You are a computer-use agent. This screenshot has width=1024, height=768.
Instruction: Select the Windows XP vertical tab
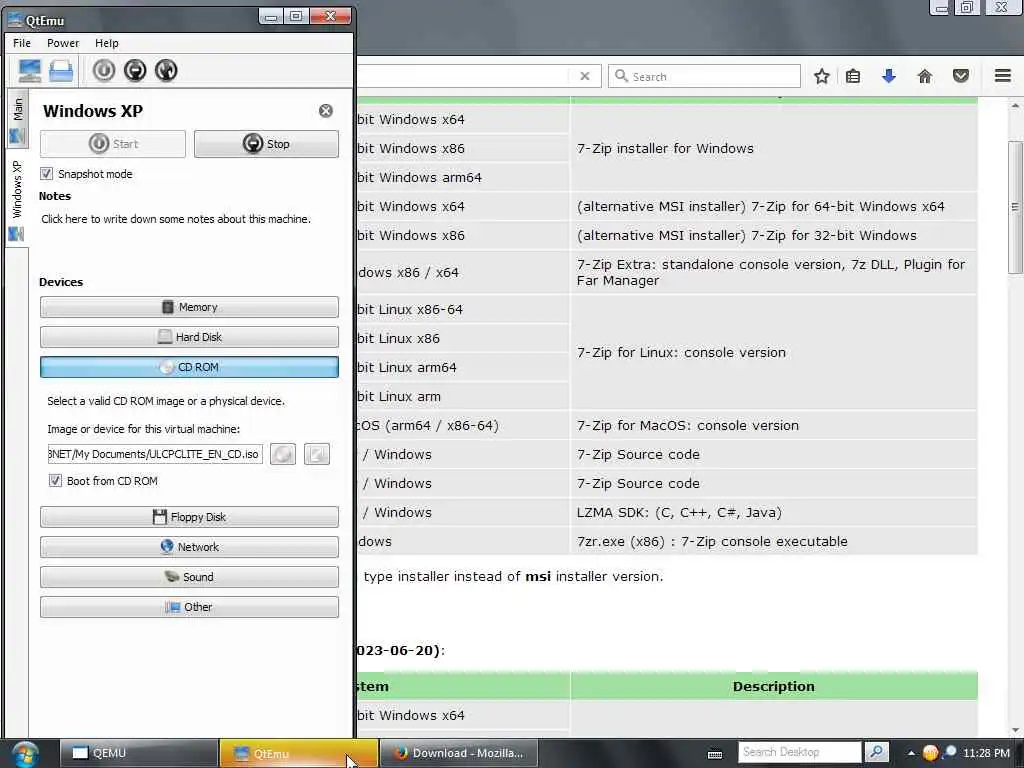click(x=17, y=199)
